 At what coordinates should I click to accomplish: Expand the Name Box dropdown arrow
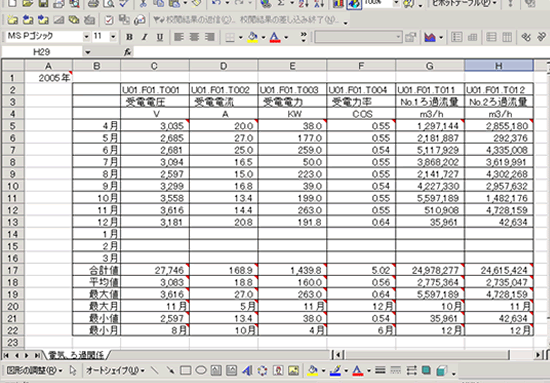click(x=87, y=52)
